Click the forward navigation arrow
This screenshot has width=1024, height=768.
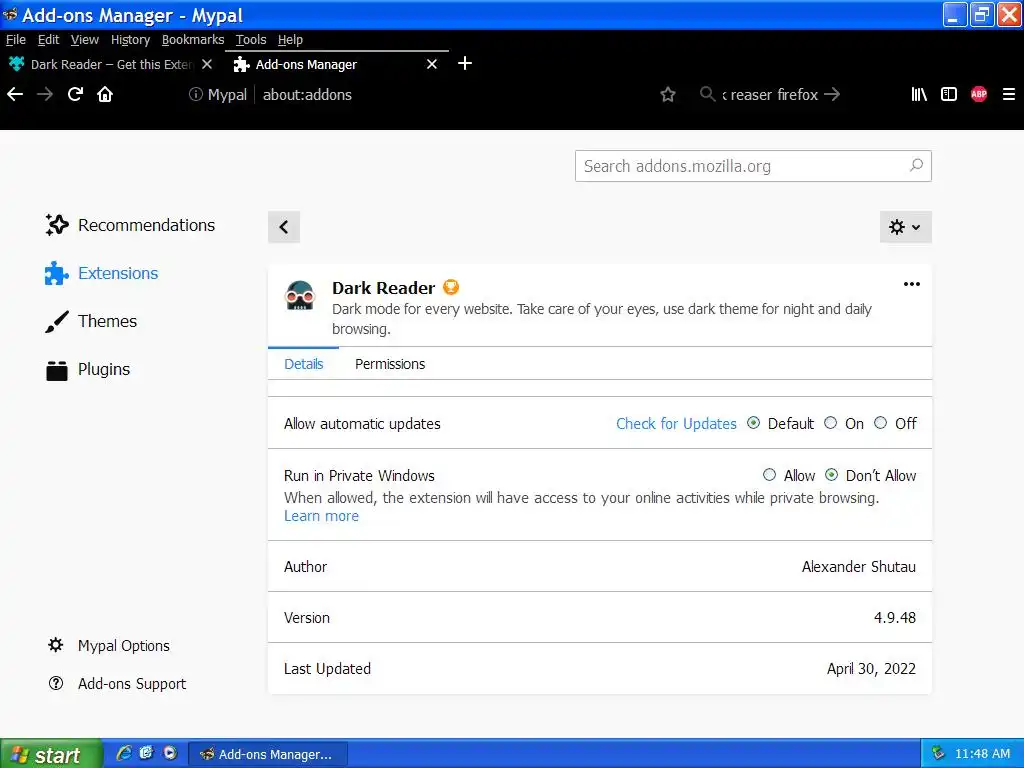point(45,95)
